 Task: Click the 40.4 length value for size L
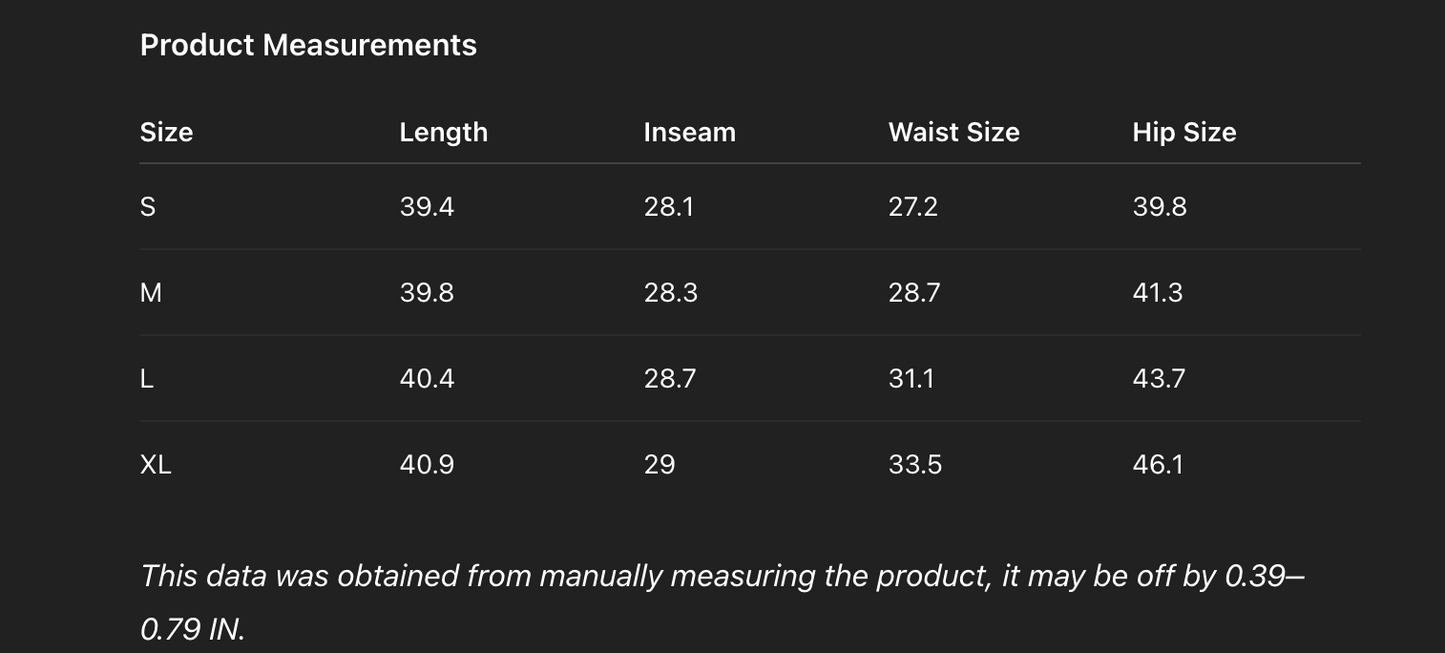pyautogui.click(x=426, y=378)
